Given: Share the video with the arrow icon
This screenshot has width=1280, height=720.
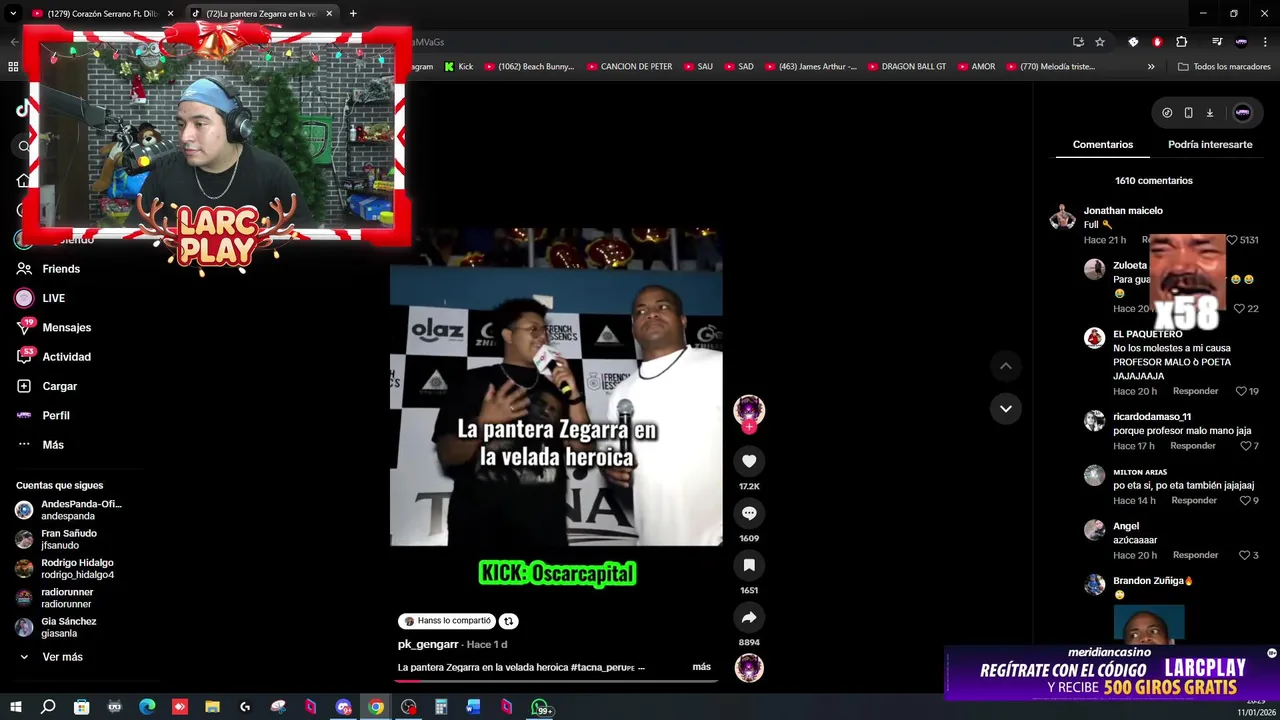Looking at the screenshot, I should click(x=749, y=617).
